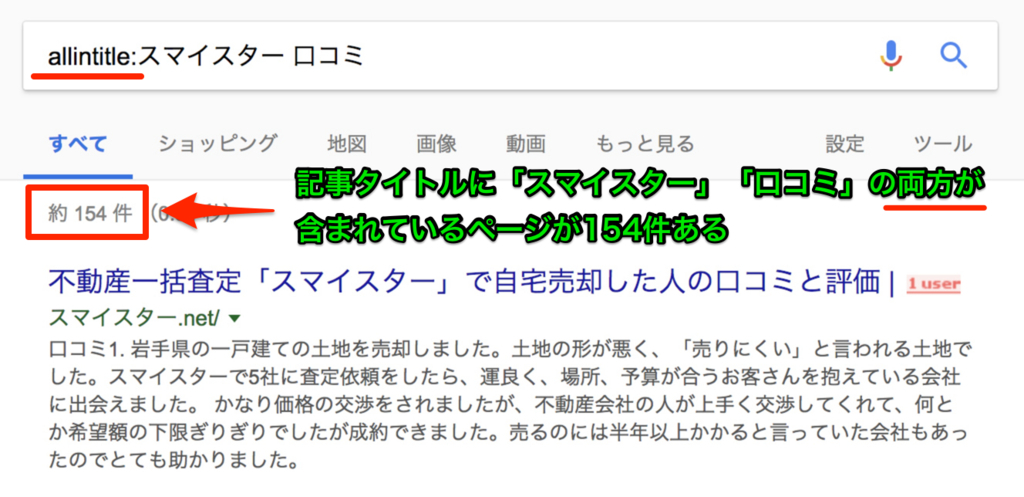Image resolution: width=1024 pixels, height=497 pixels.
Task: Click the red 1 user badge
Action: pyautogui.click(x=933, y=284)
